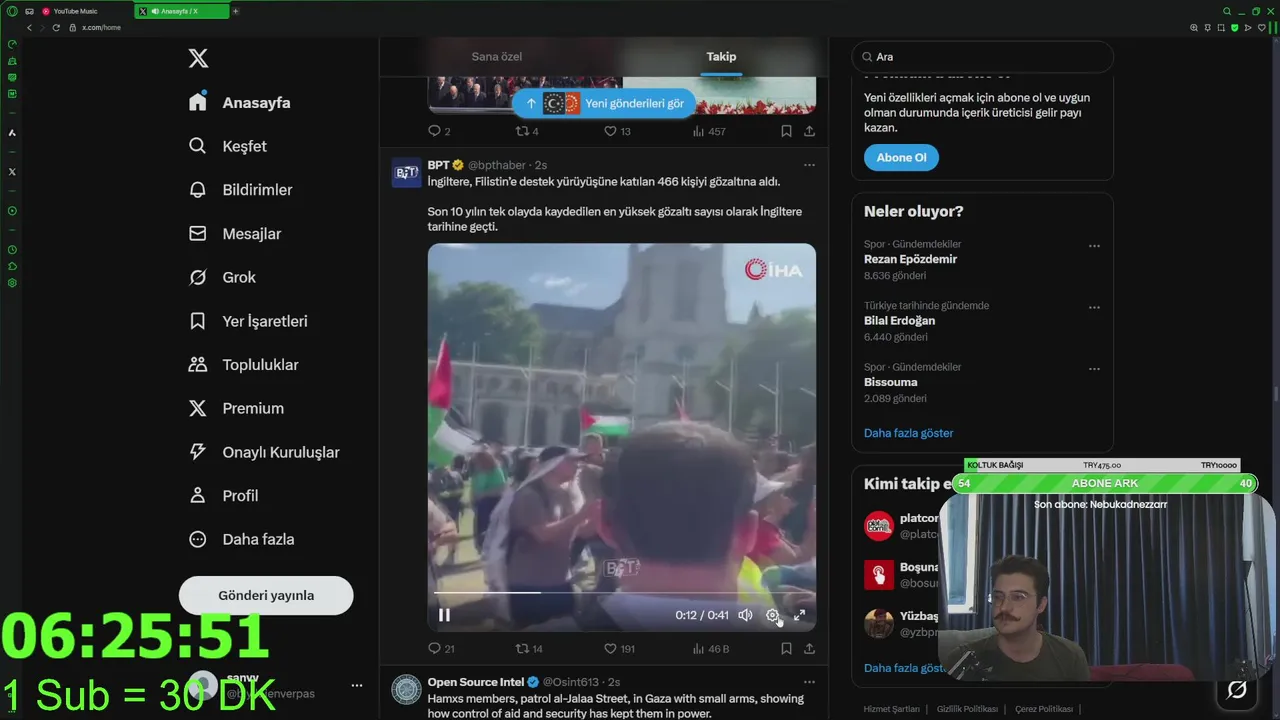Open Anasayfa home navigation item

240,103
